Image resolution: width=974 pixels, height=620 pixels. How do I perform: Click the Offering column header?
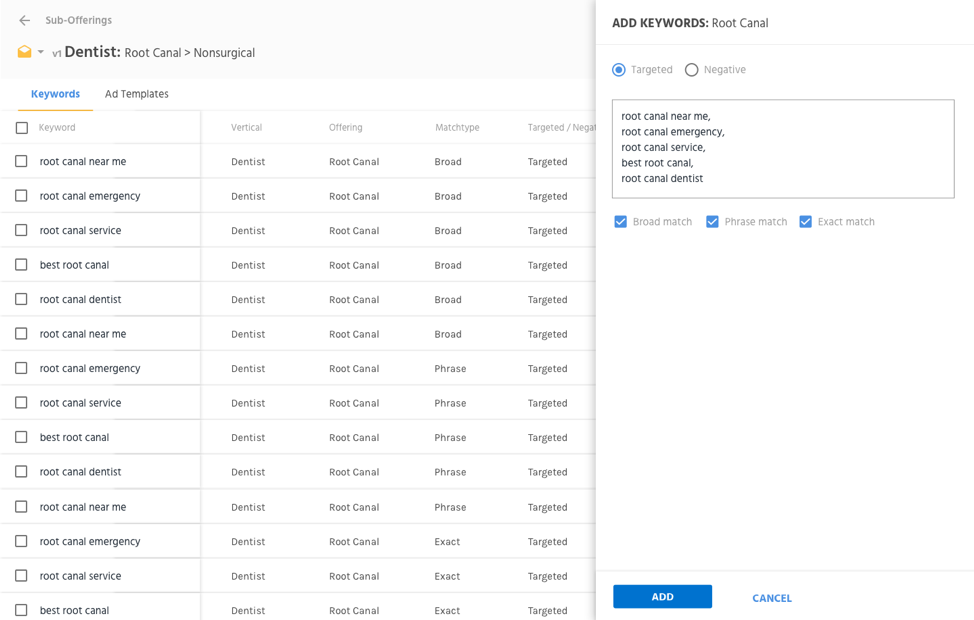(346, 128)
